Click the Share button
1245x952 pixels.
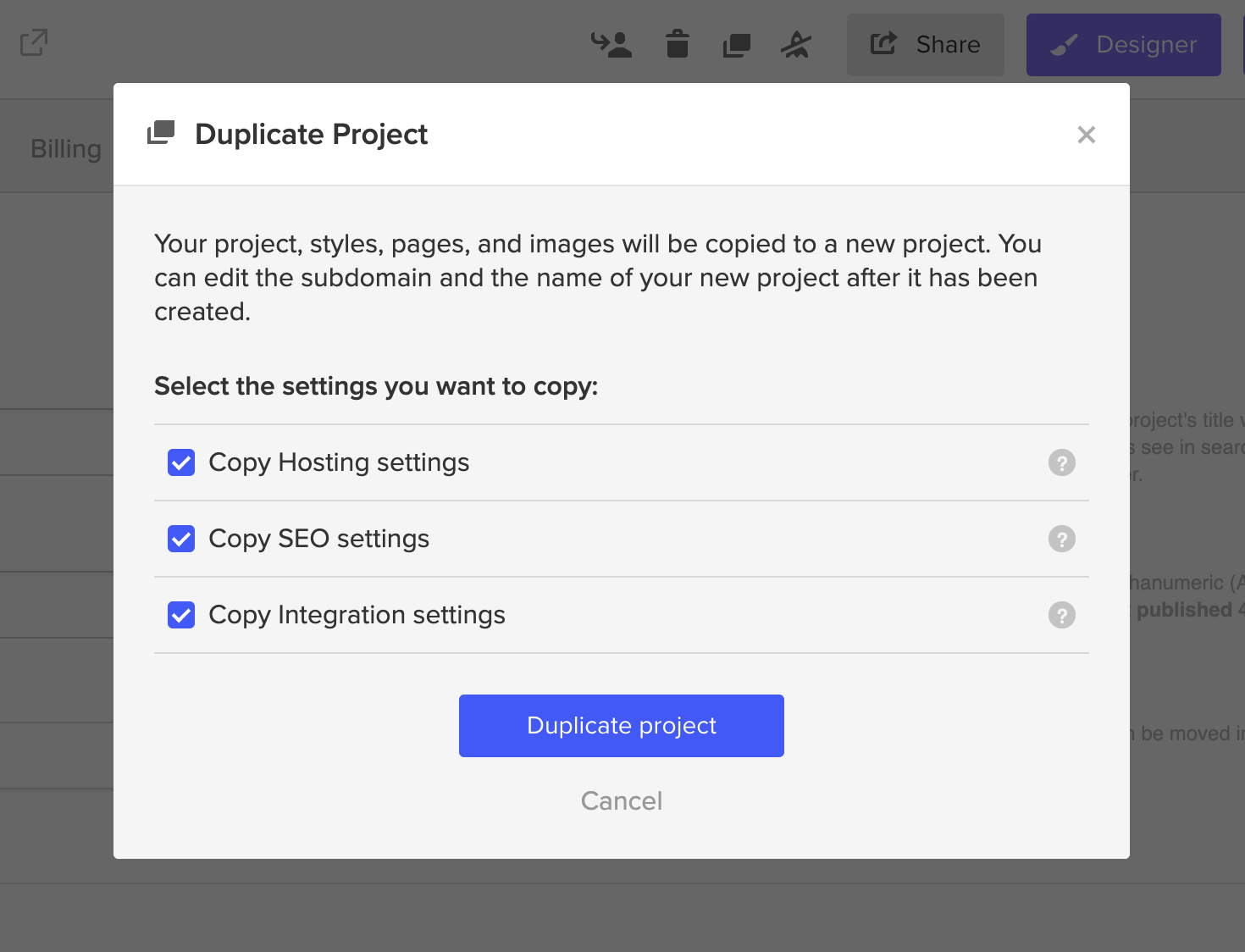point(926,45)
